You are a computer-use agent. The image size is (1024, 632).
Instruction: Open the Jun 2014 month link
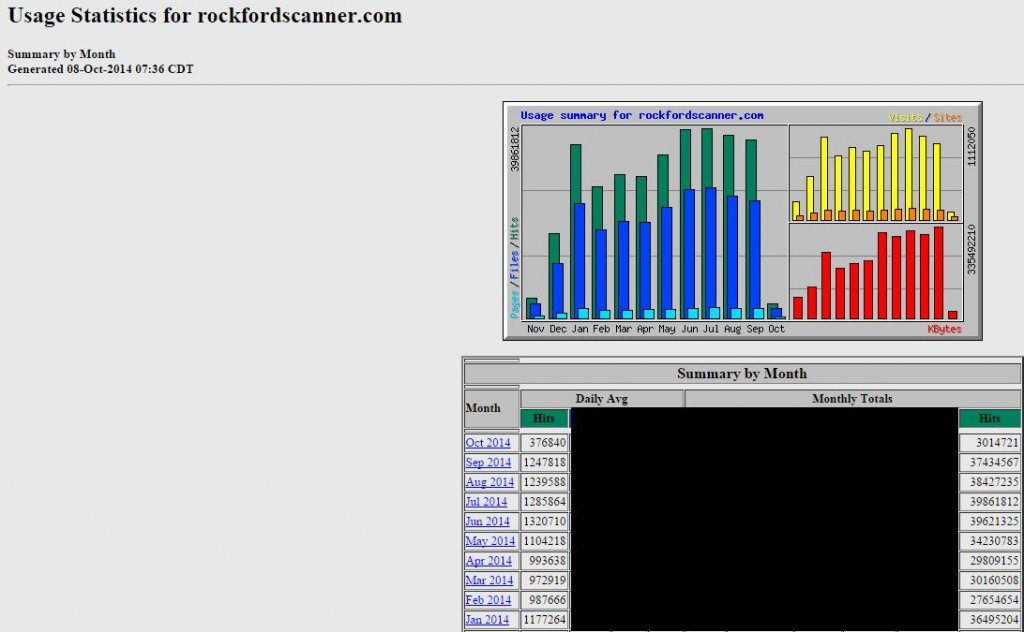(487, 521)
